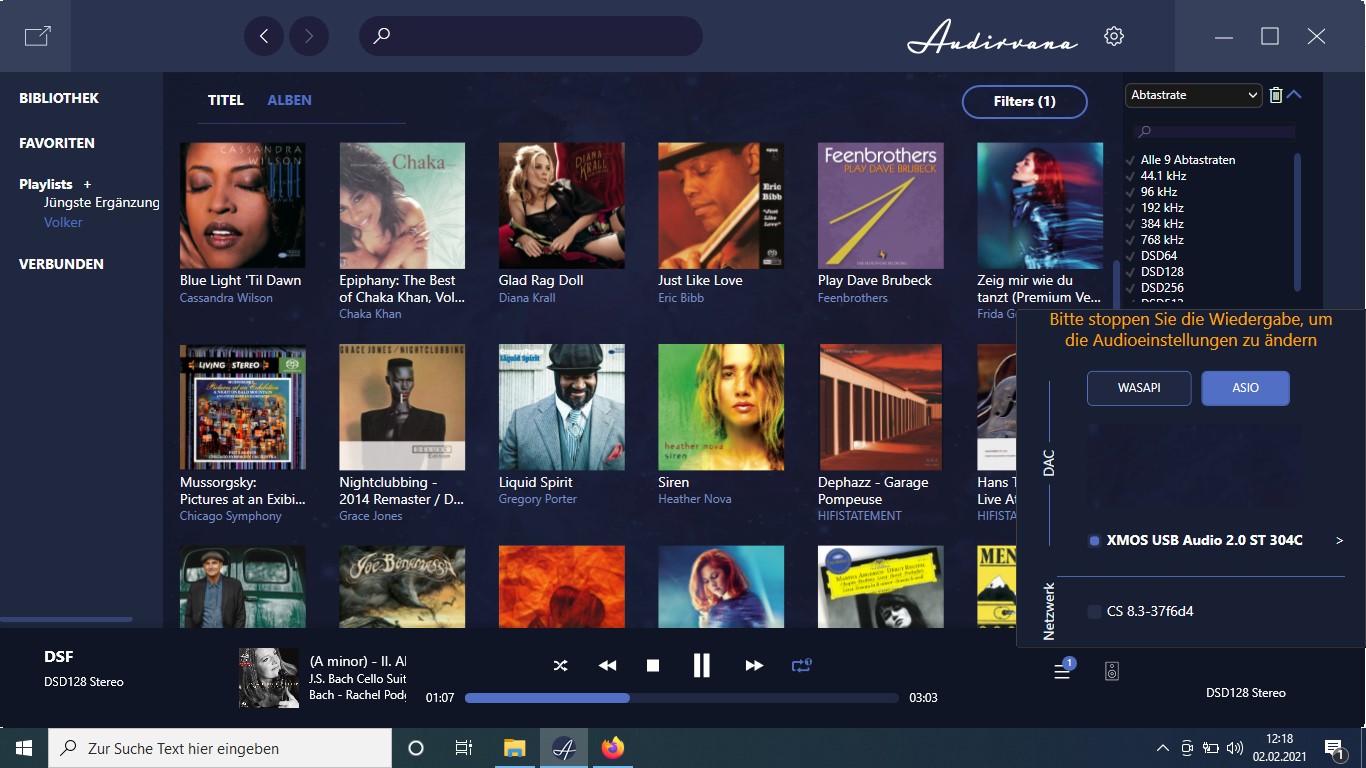Stop playback
The width and height of the screenshot is (1366, 768).
653,665
